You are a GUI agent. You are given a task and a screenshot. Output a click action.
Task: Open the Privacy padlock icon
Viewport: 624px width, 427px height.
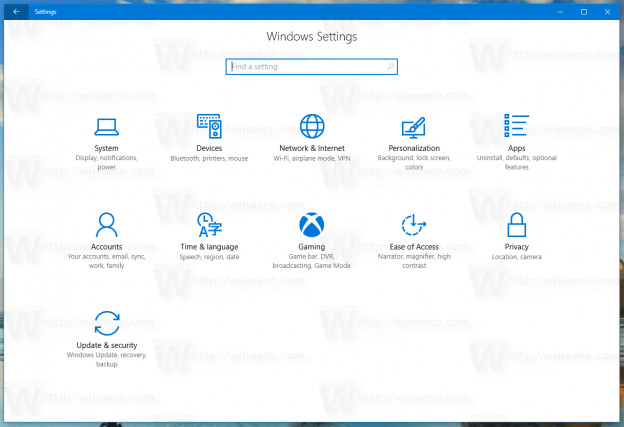coord(517,224)
